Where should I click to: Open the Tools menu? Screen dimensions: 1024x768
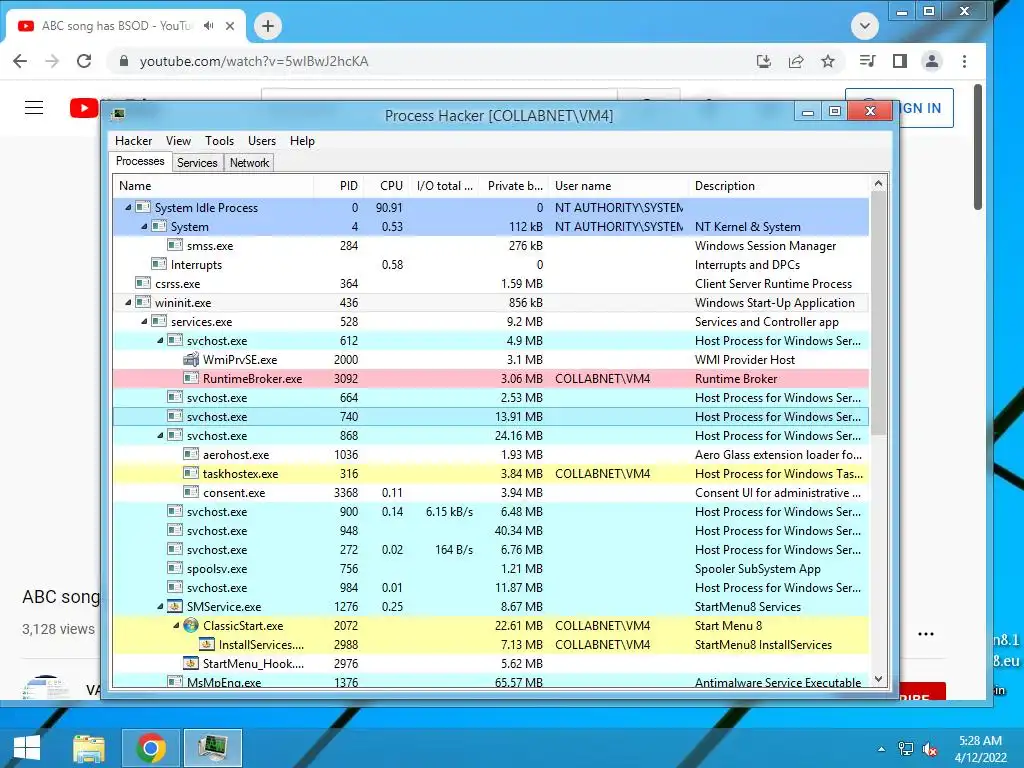click(219, 141)
